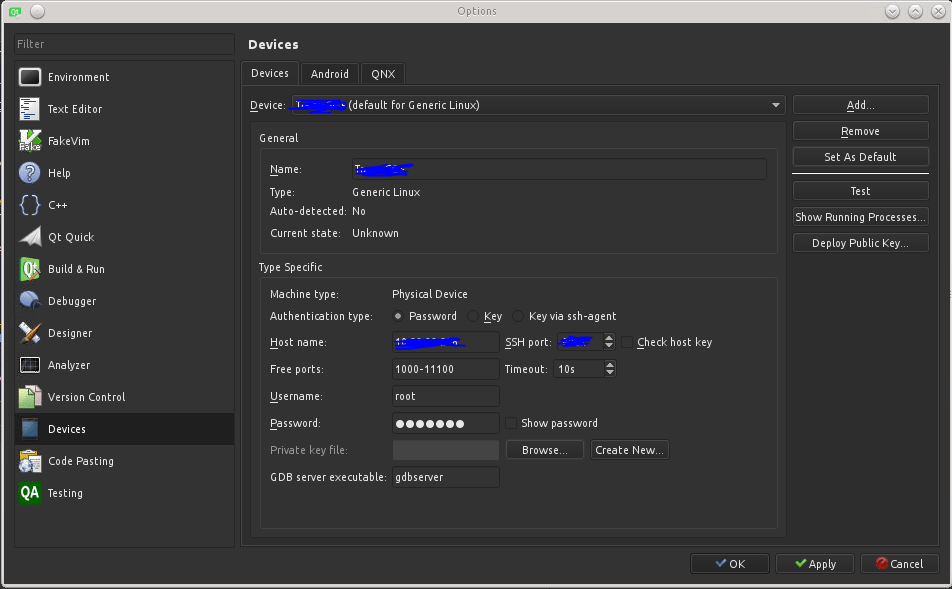Click the round menu button in title bar
952x589 pixels.
tap(38, 12)
